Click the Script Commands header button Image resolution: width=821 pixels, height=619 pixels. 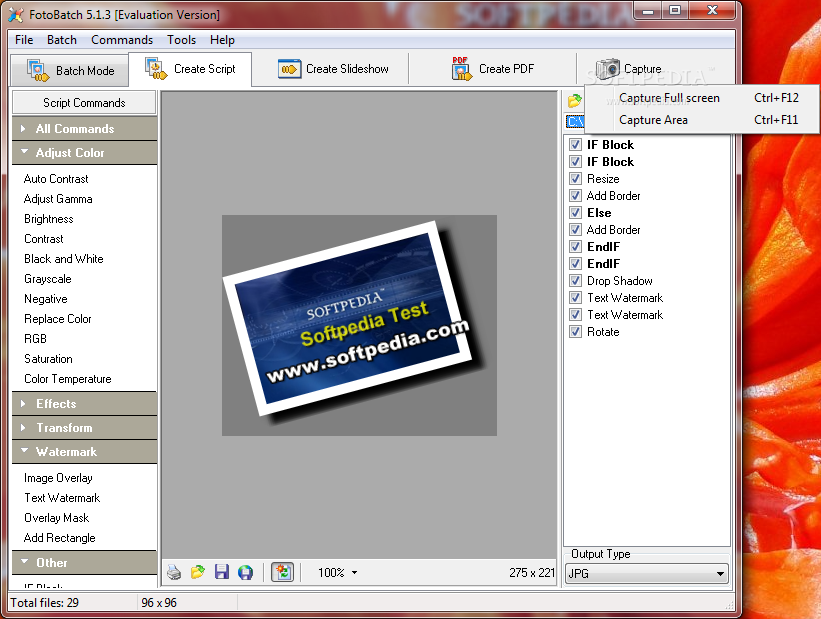(x=84, y=103)
